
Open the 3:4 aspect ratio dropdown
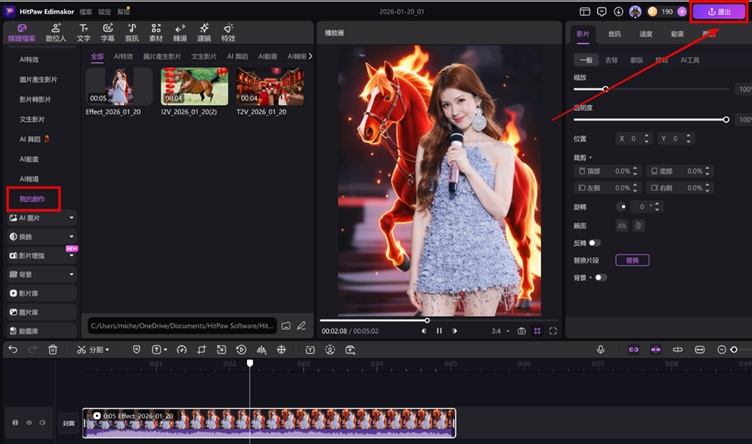tap(499, 330)
